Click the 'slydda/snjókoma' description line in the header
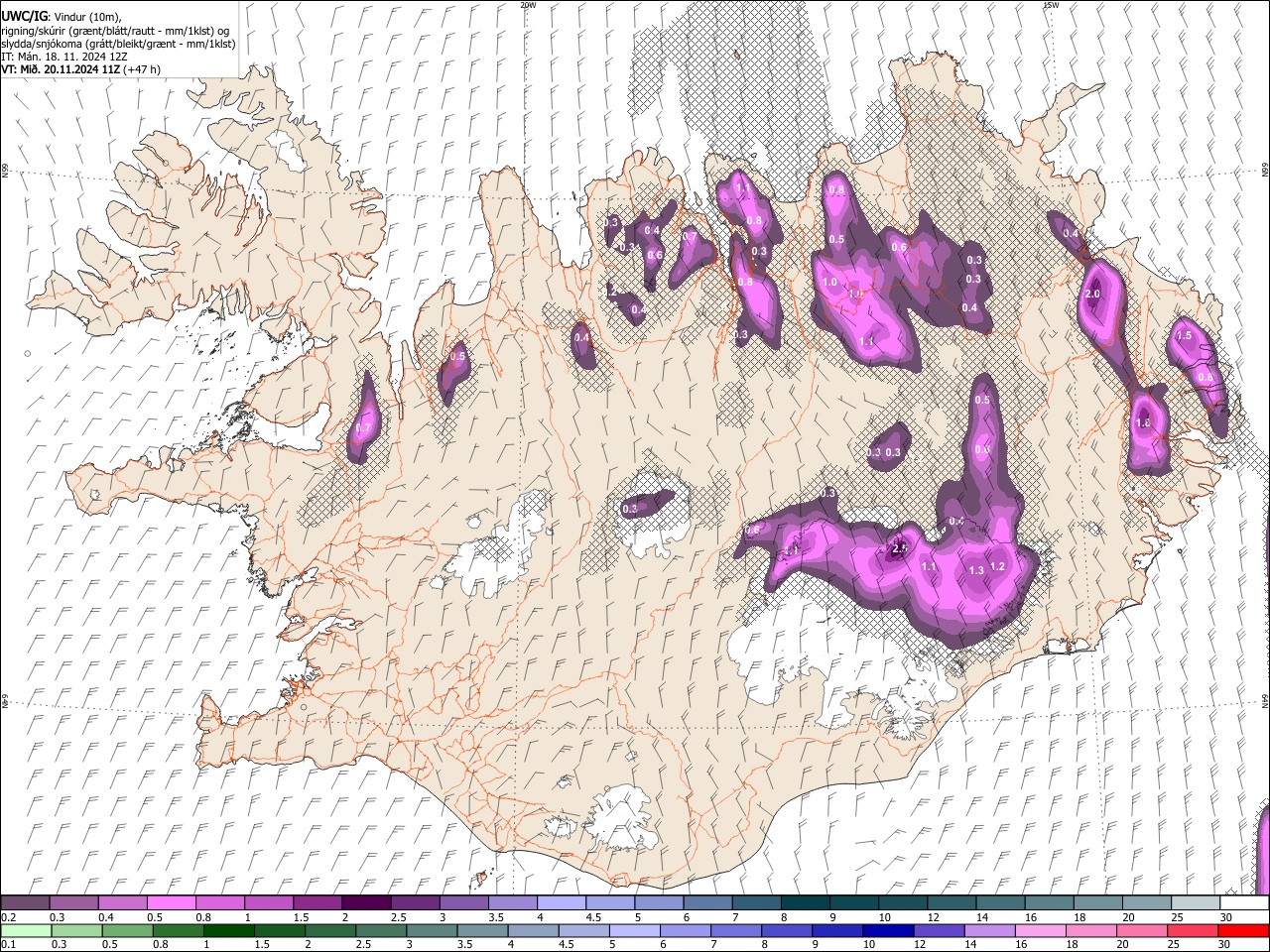The height and width of the screenshot is (952, 1270). click(x=117, y=44)
